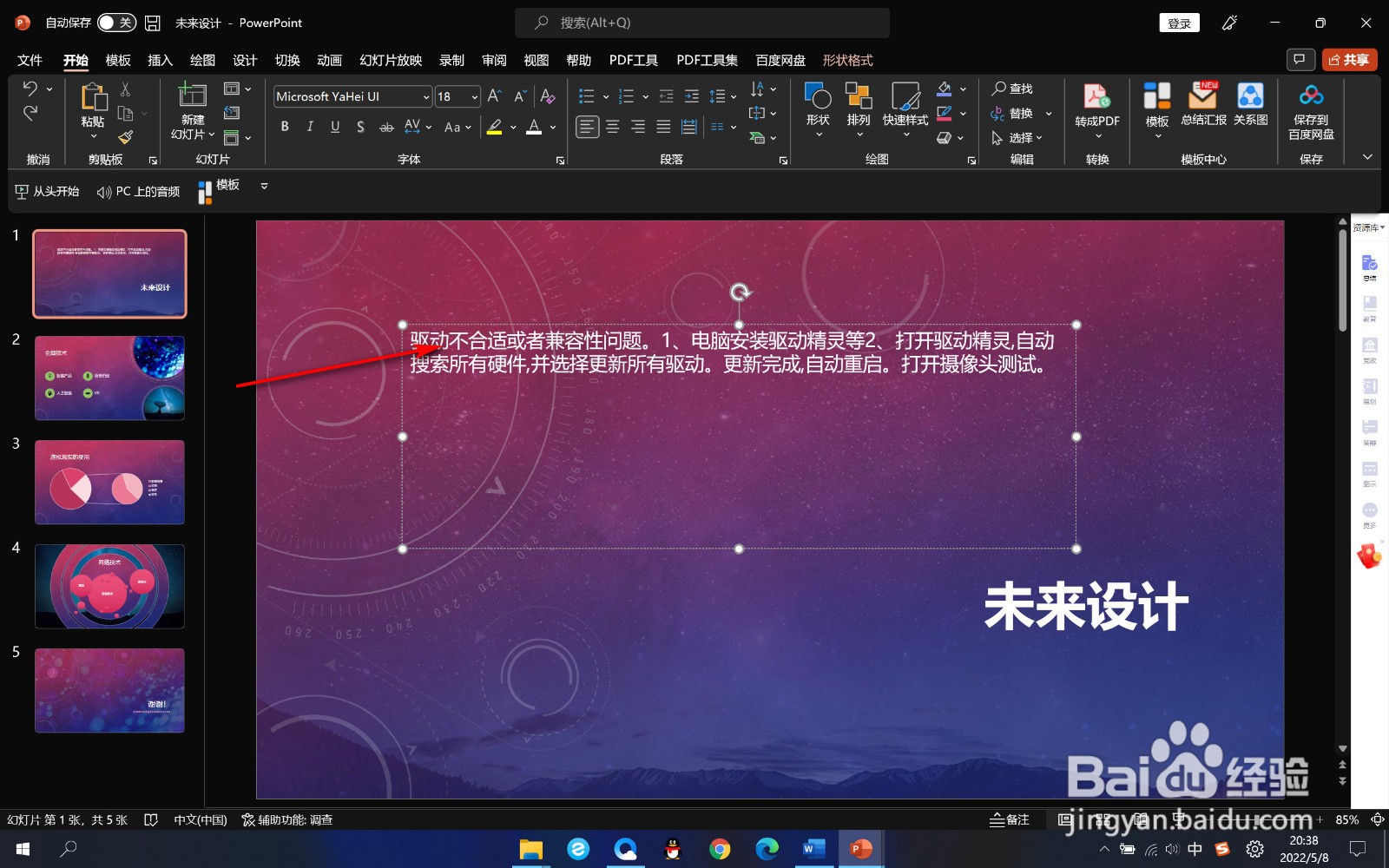Click the New Slide icon
The image size is (1389, 868).
click(192, 95)
